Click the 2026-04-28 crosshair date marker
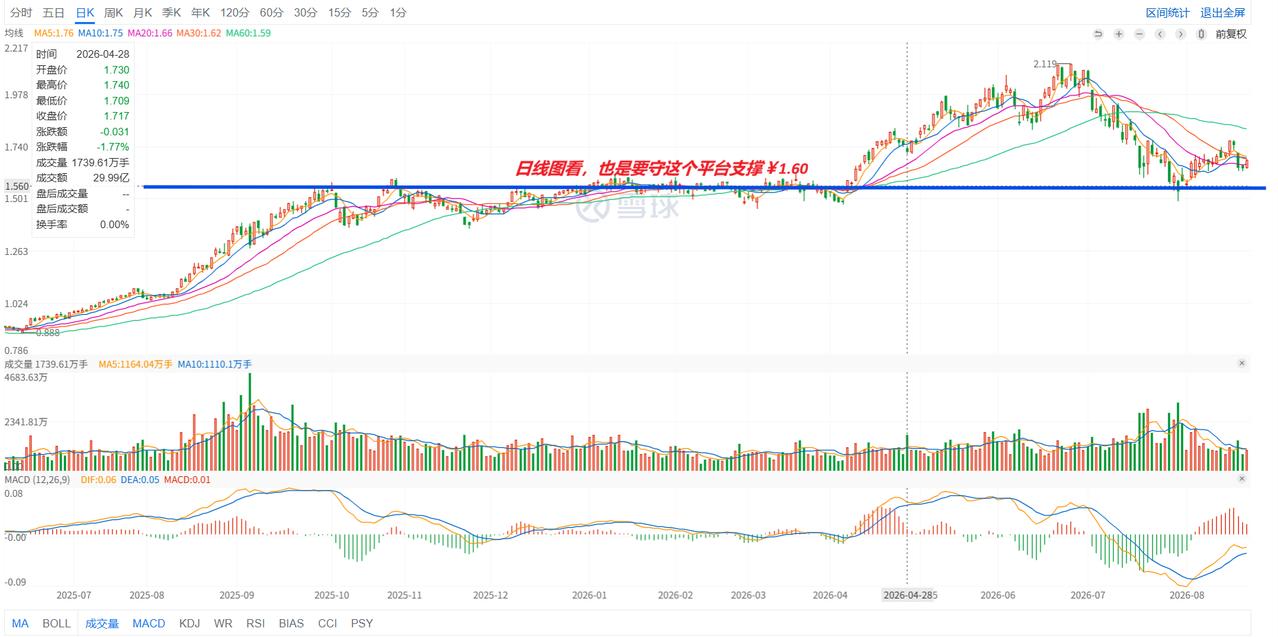Screen dimensions: 1278x637 pos(909,594)
